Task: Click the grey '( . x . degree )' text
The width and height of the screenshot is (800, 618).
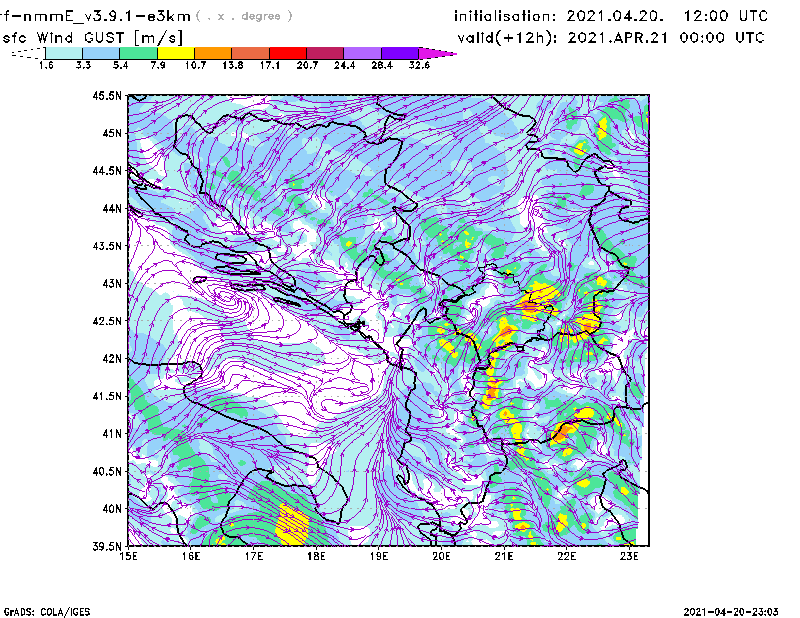Action: pos(244,16)
